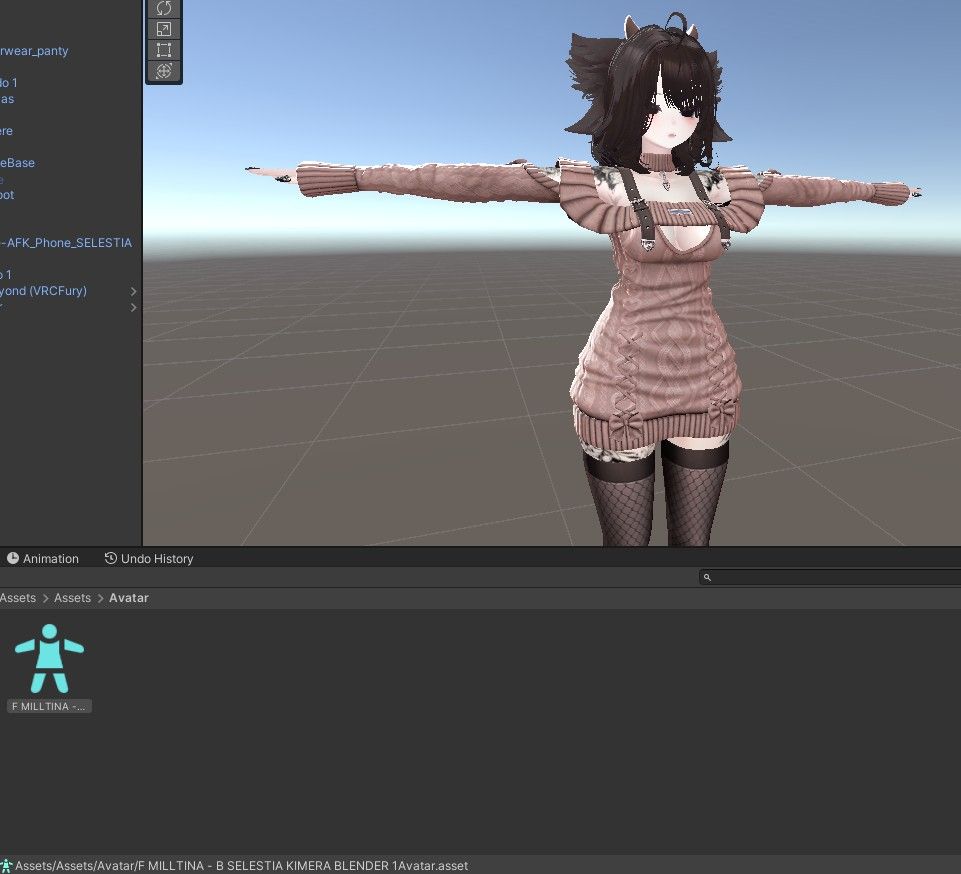Select the rwear_panty hierarchy item
Image resolution: width=961 pixels, height=874 pixels.
(34, 51)
